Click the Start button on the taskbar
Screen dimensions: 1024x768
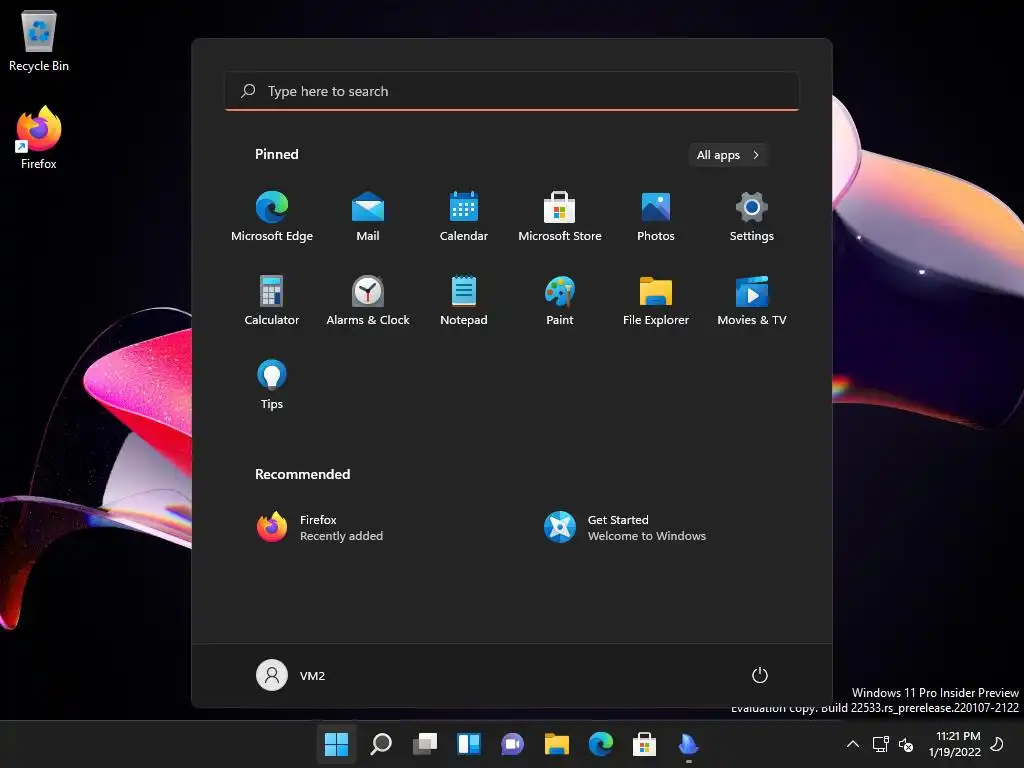[336, 744]
